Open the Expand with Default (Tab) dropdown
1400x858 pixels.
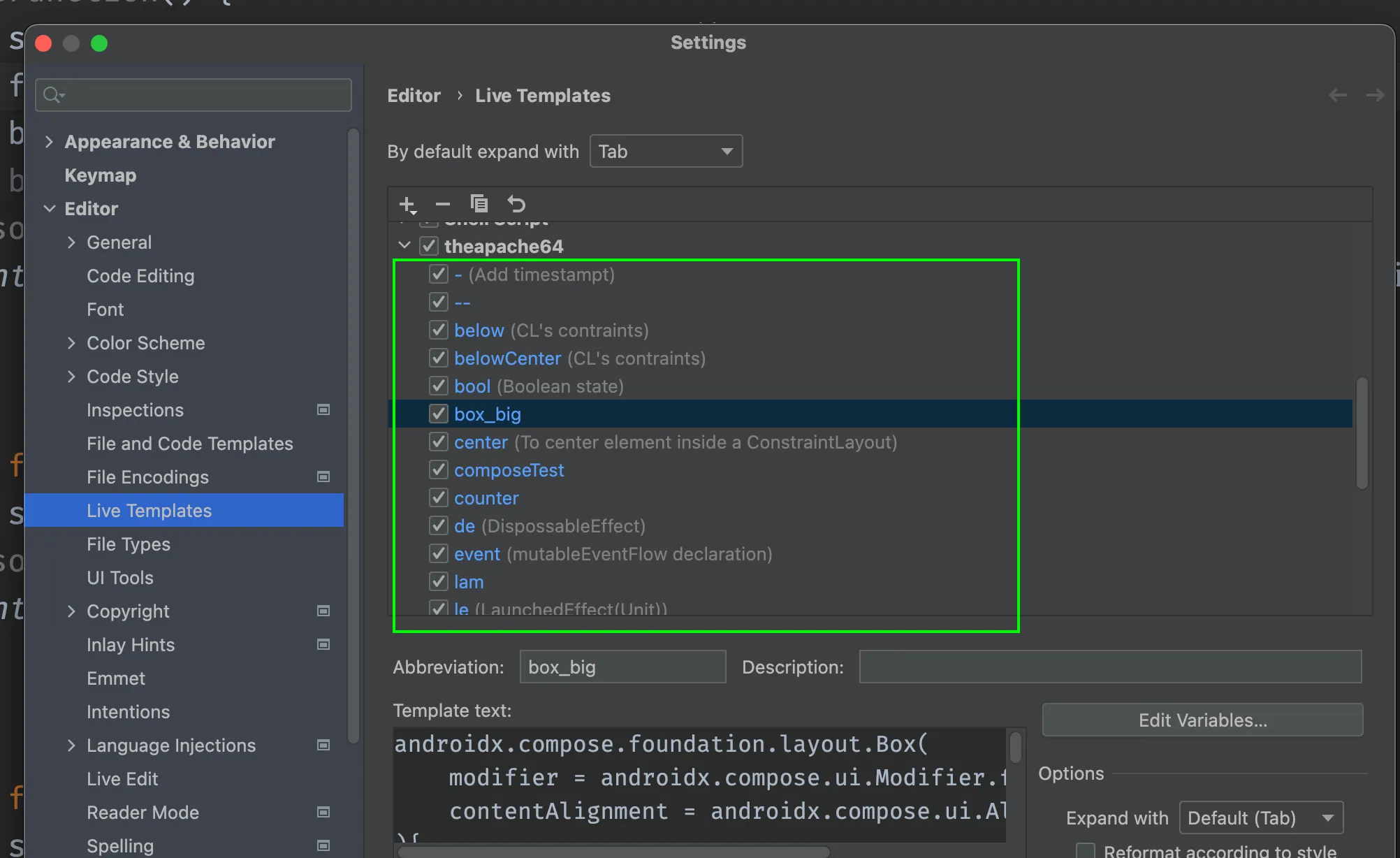(1261, 817)
